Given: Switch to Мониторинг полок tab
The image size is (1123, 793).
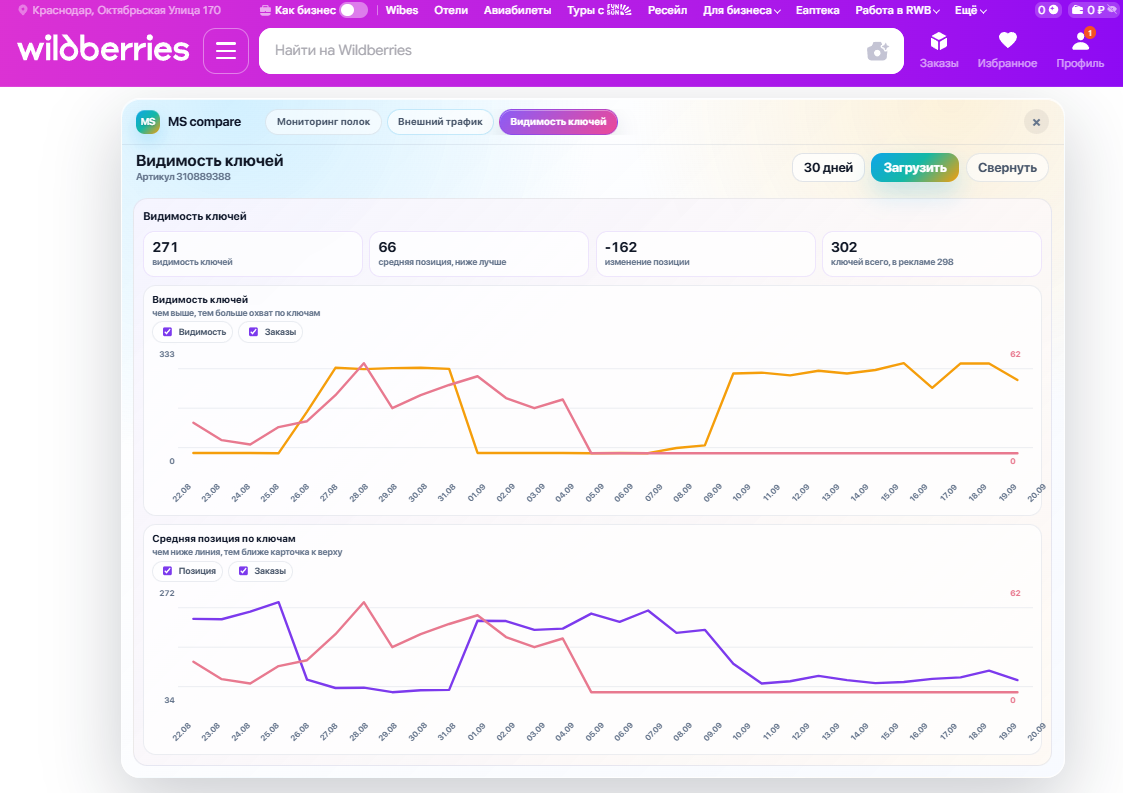Looking at the screenshot, I should (x=324, y=122).
